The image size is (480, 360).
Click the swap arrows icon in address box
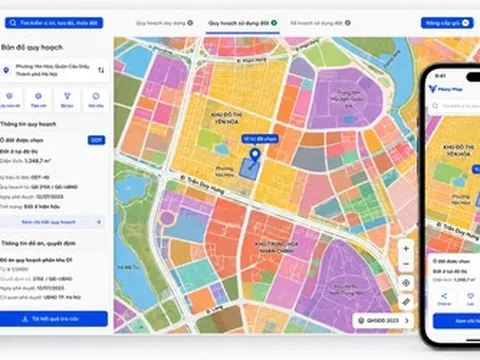pos(101,70)
